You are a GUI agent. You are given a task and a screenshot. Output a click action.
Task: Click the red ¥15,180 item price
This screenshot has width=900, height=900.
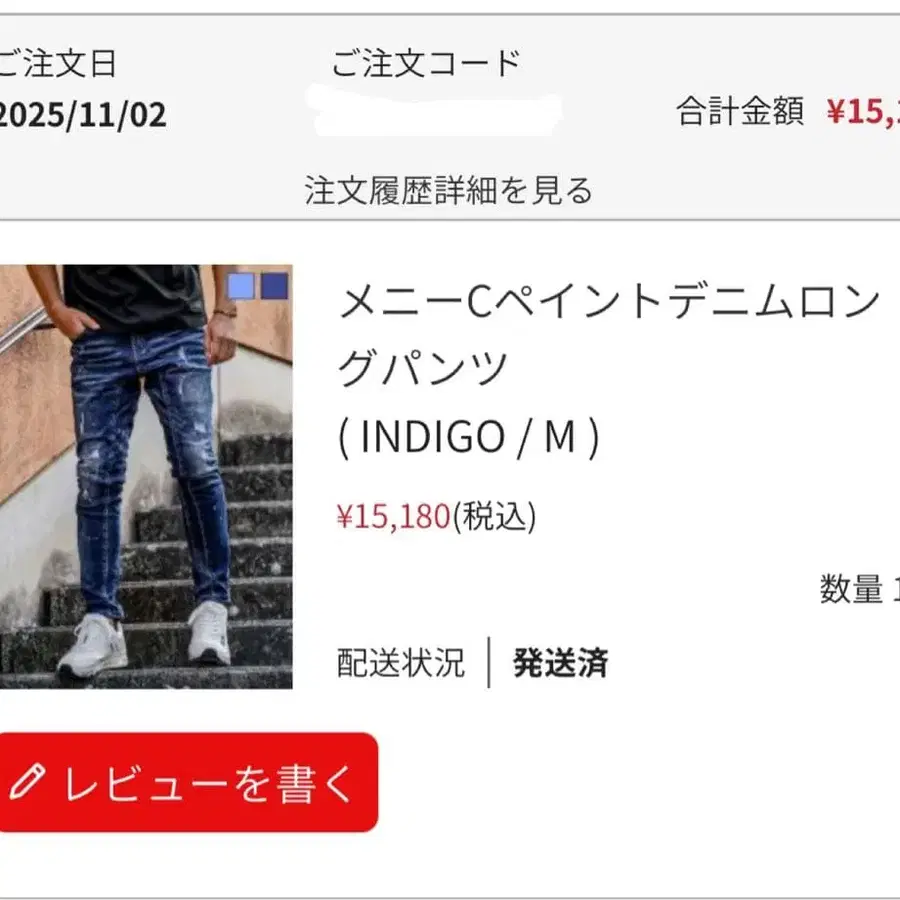pos(394,516)
